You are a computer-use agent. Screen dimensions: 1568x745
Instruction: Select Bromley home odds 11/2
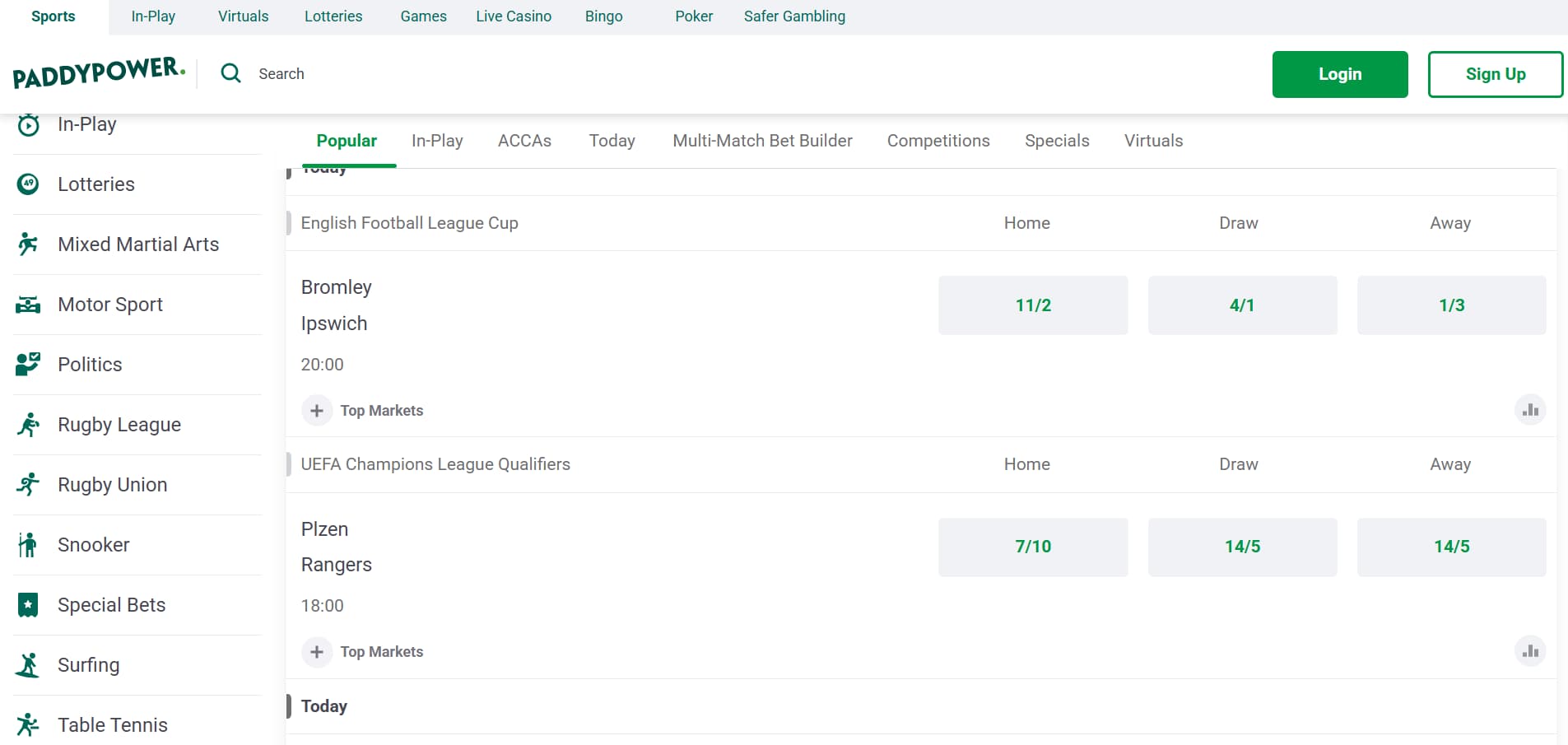point(1032,305)
